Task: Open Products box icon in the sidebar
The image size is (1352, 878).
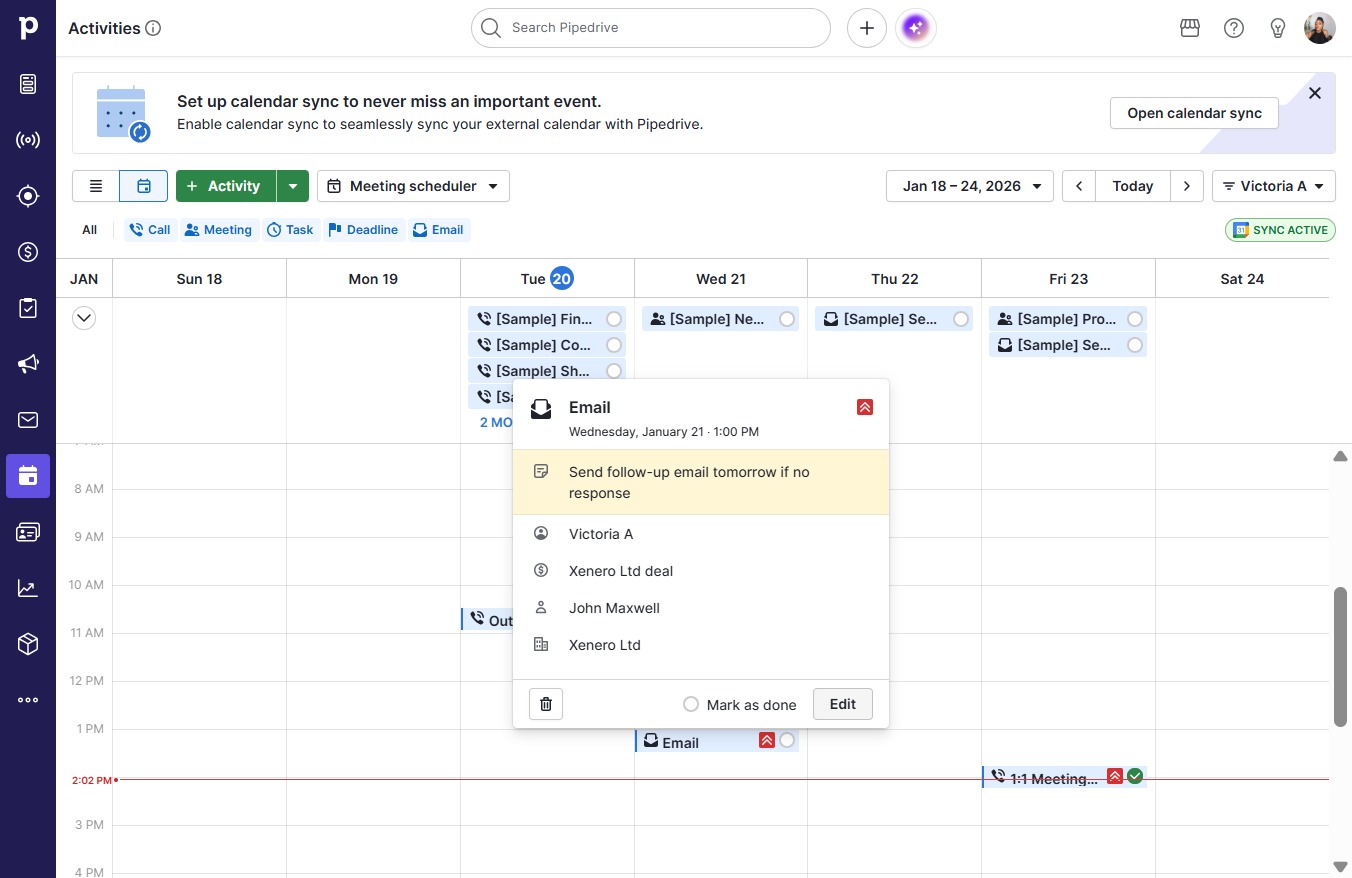Action: click(x=28, y=644)
